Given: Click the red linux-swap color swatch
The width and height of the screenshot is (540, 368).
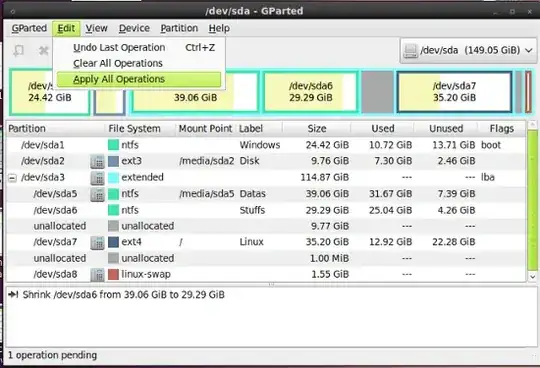Looking at the screenshot, I should pos(113,274).
